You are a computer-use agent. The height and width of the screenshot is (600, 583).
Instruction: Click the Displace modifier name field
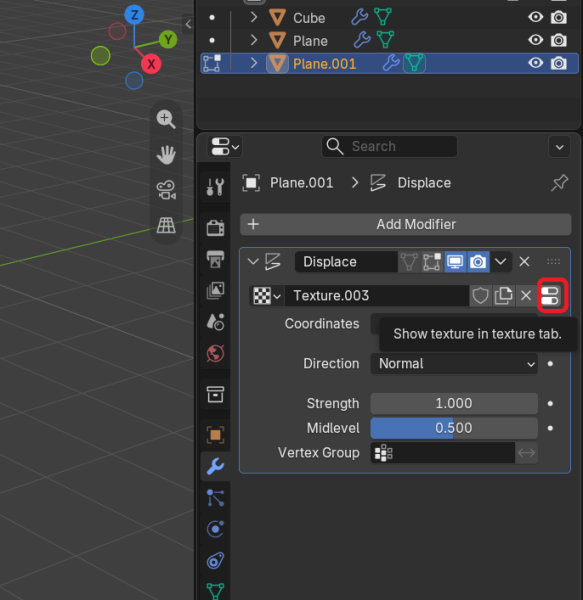(x=346, y=262)
